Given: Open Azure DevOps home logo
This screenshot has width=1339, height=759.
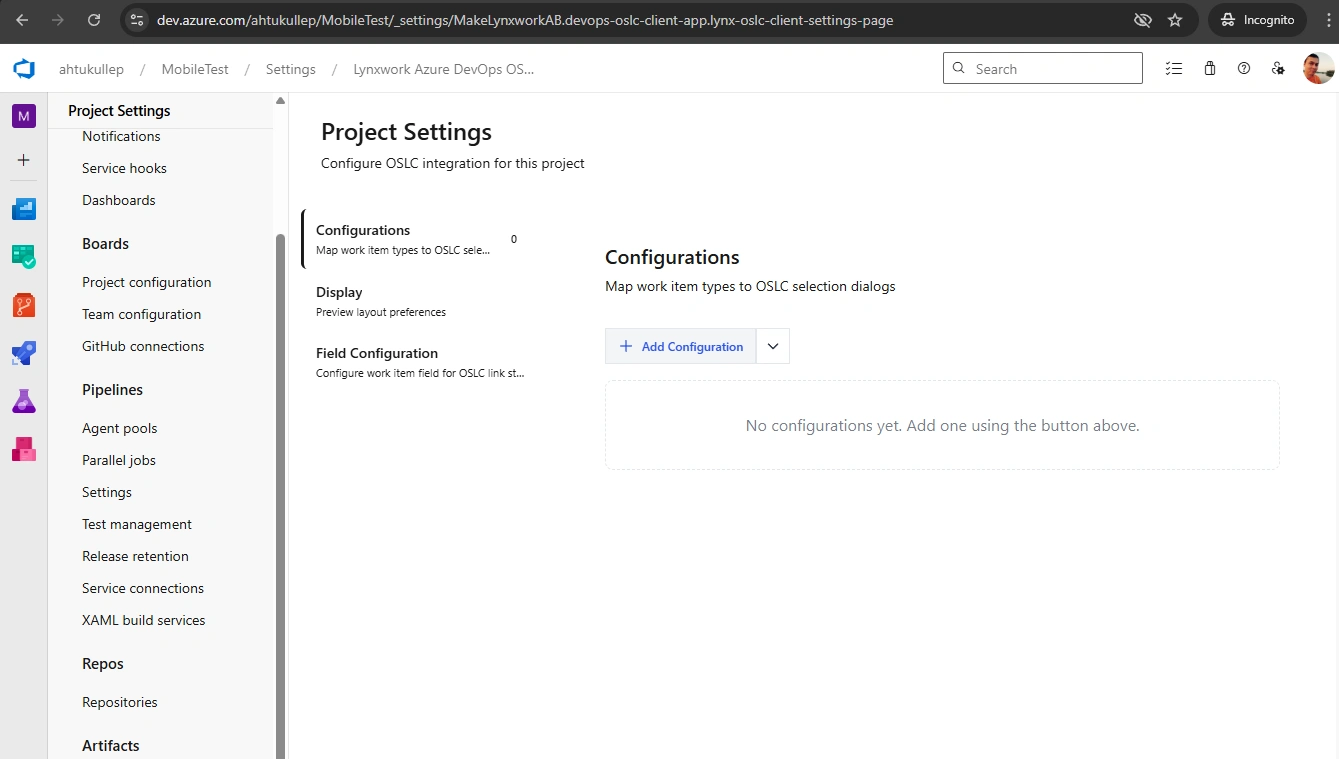Looking at the screenshot, I should pos(24,69).
